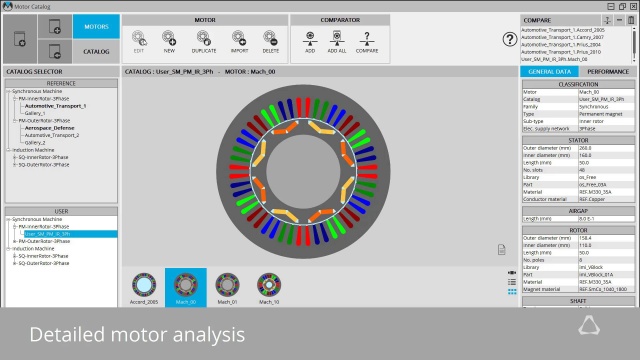Click the Motor Catalog app icon in title bar
640x360 pixels.
pos(7,6)
